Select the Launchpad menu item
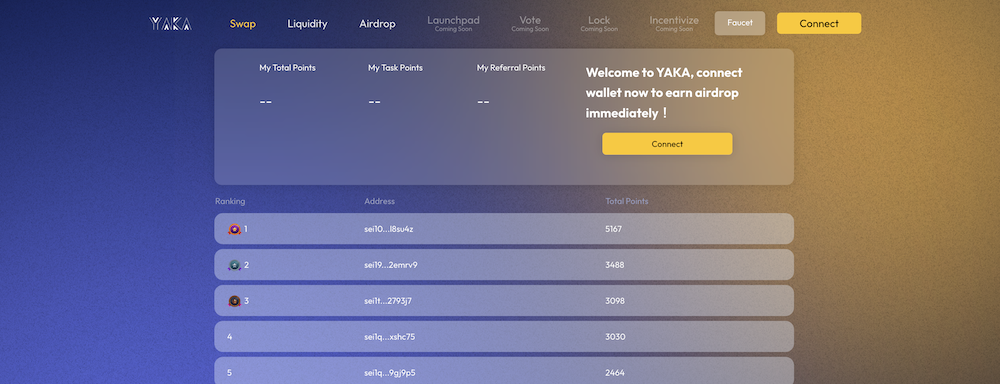 tap(453, 24)
